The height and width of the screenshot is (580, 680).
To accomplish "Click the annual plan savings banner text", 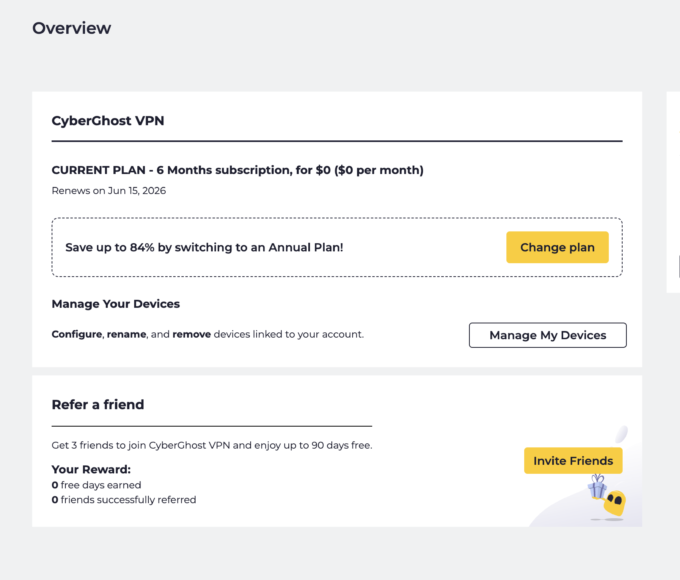I will [204, 247].
